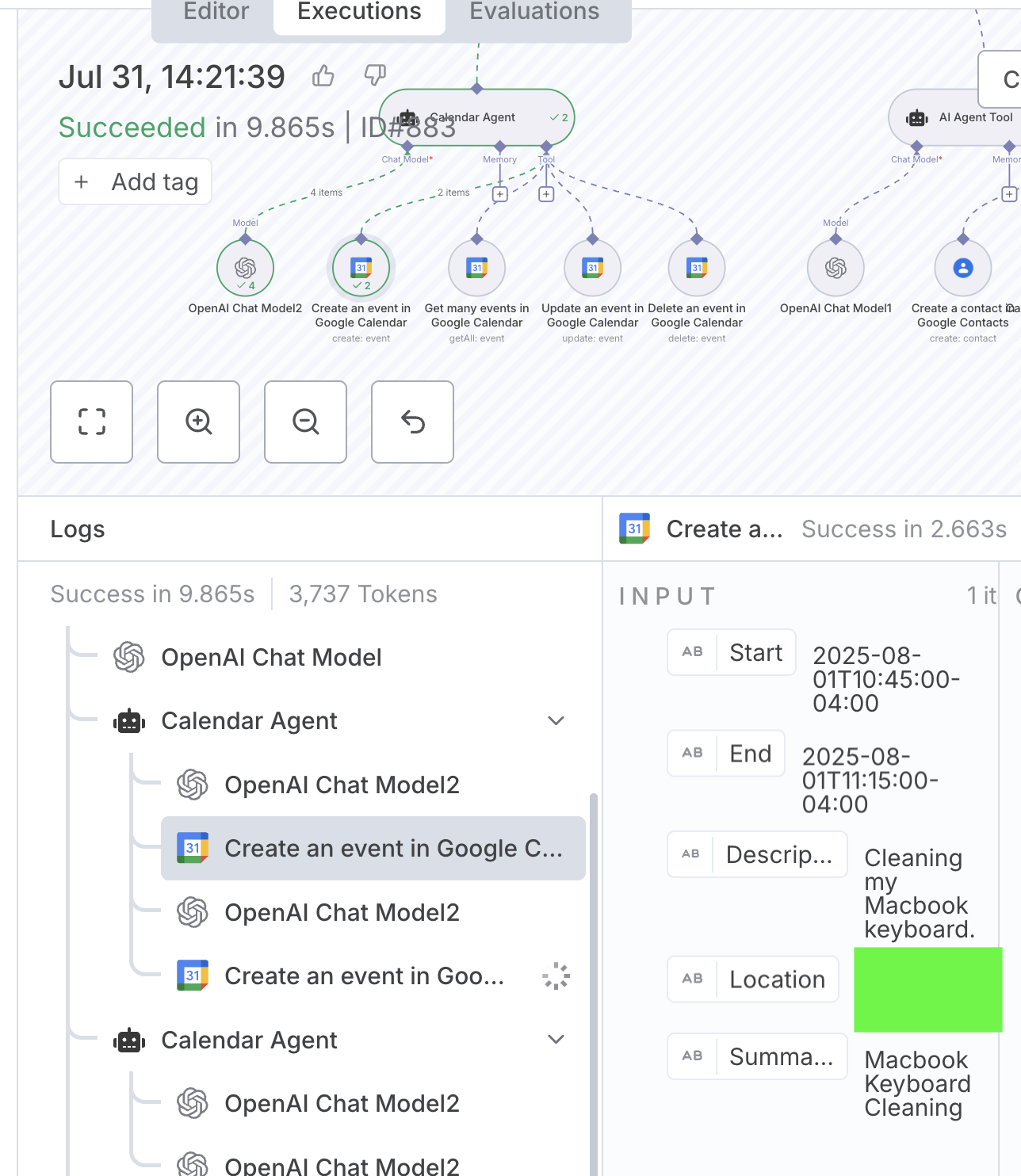The height and width of the screenshot is (1176, 1021).
Task: Click the fit to view canvas button
Action: click(x=92, y=422)
